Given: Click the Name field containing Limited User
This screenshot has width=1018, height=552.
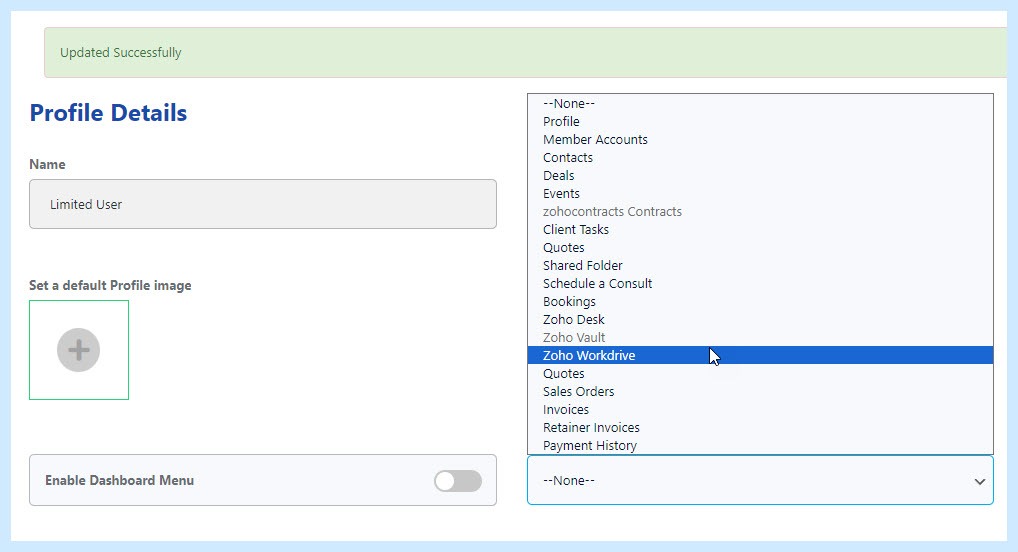Looking at the screenshot, I should tap(263, 204).
